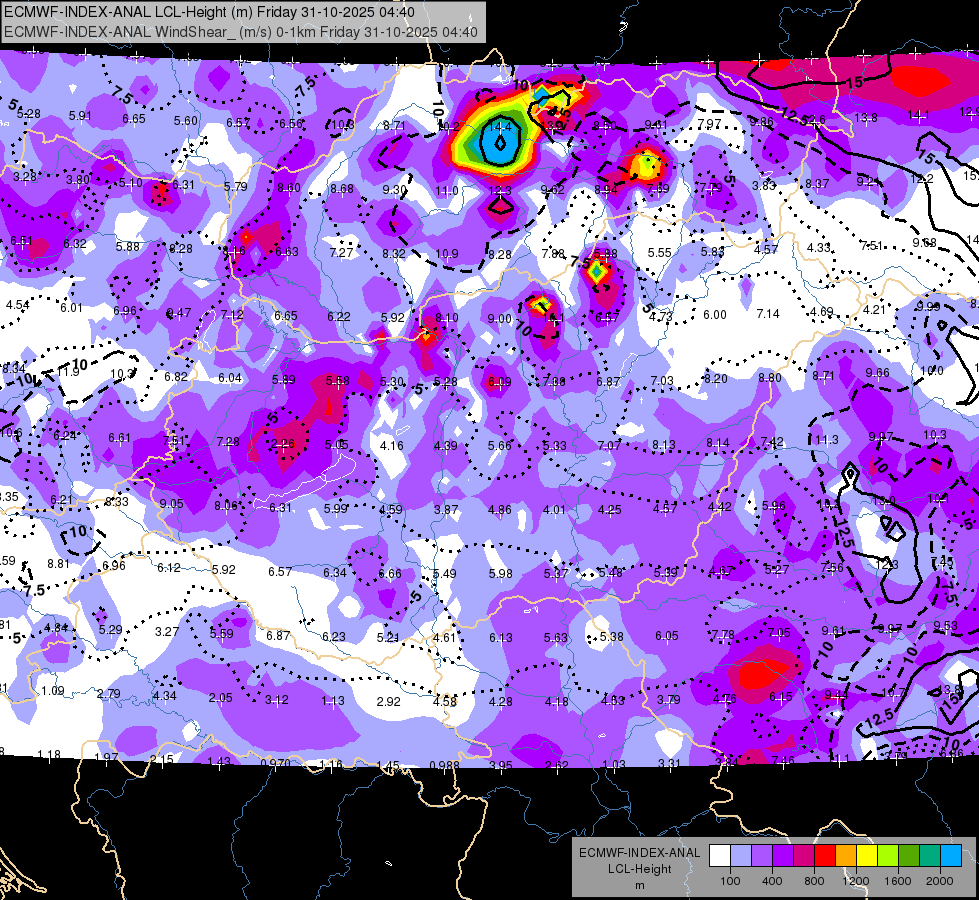Click the lime yellow-green legend swatch
Viewport: 979px width, 900px height.
click(x=888, y=856)
